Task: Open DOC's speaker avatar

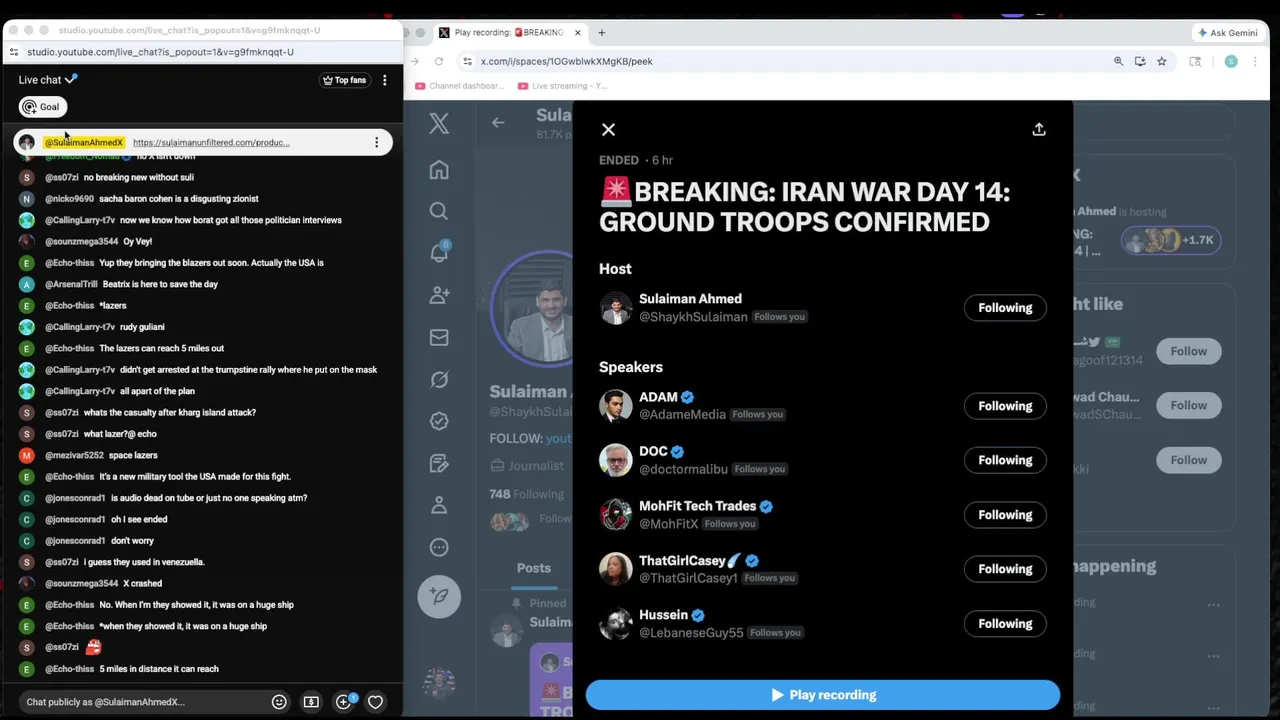Action: [x=616, y=460]
